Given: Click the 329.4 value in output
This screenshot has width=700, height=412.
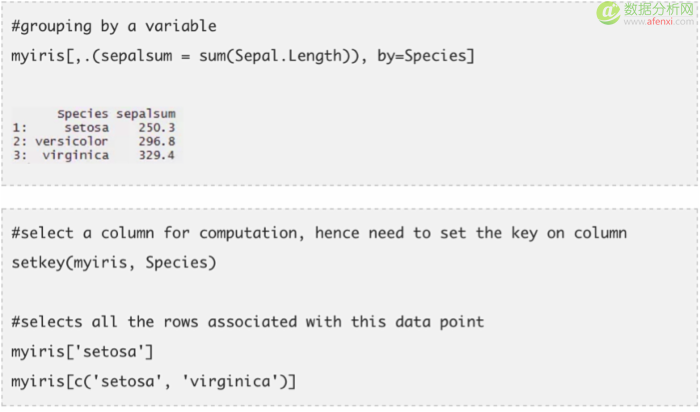Looking at the screenshot, I should coord(157,155).
